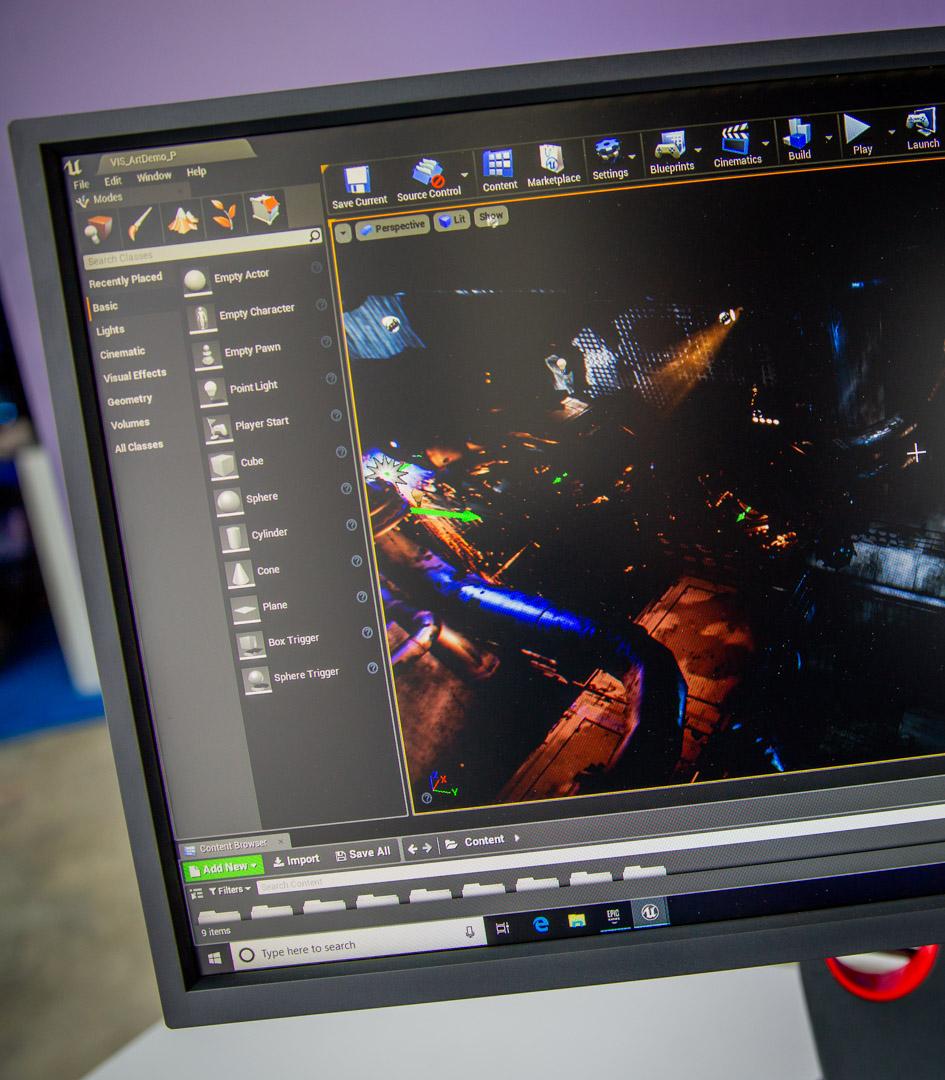Open the Edit menu
Image resolution: width=945 pixels, height=1080 pixels.
coord(112,180)
